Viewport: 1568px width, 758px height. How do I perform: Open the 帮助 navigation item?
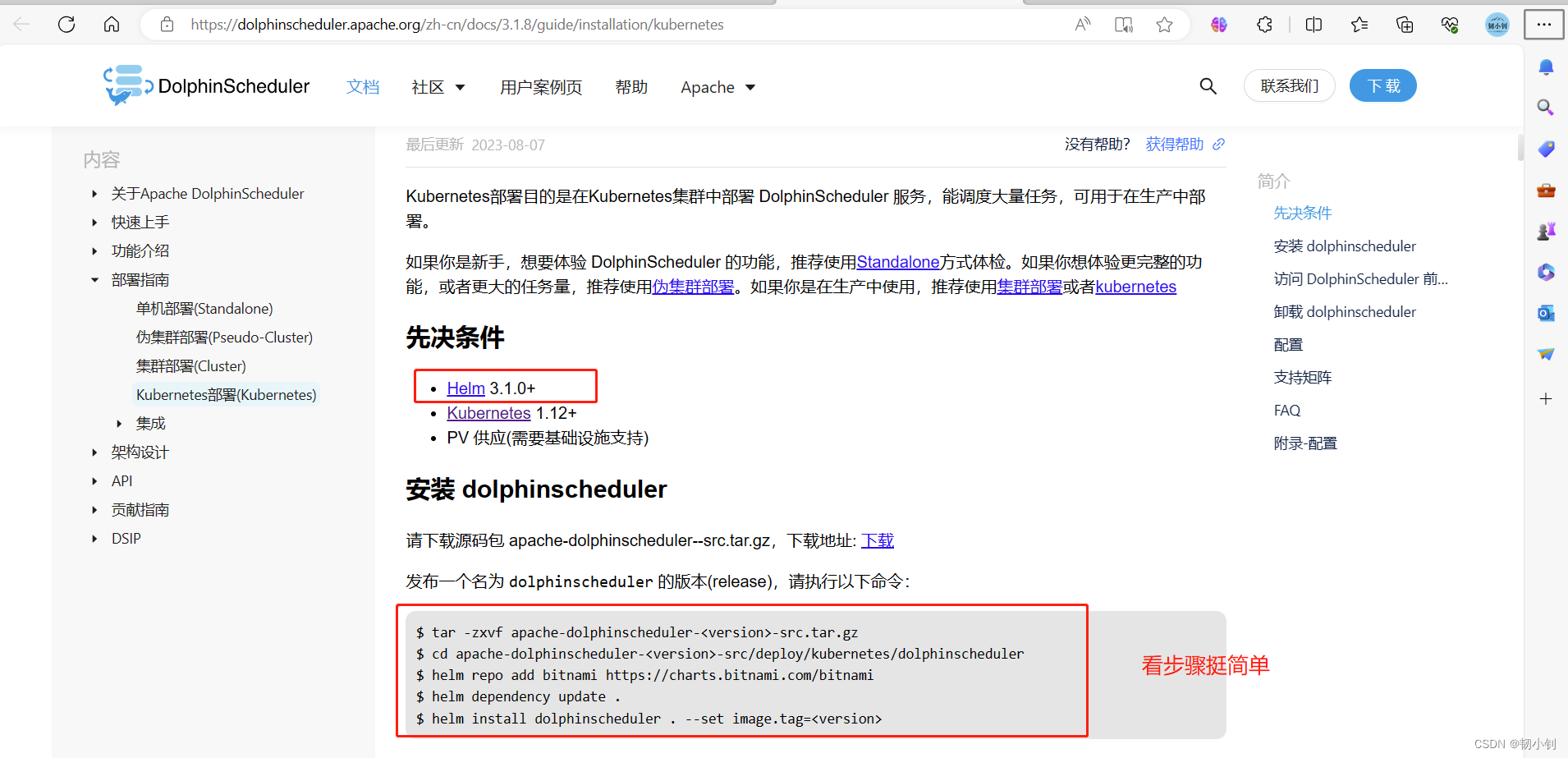tap(631, 87)
